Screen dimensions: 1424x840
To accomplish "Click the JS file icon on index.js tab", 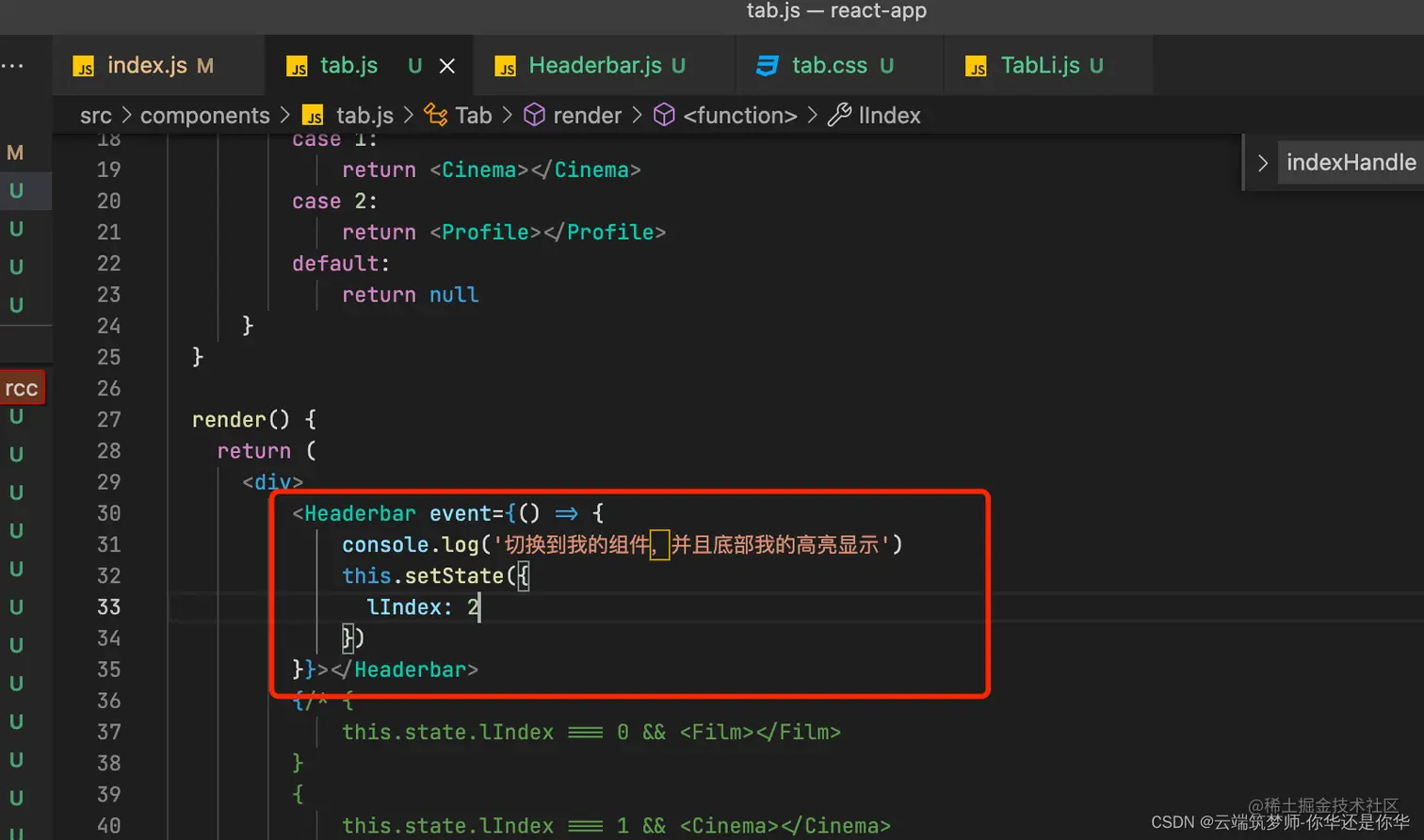I will (x=84, y=66).
